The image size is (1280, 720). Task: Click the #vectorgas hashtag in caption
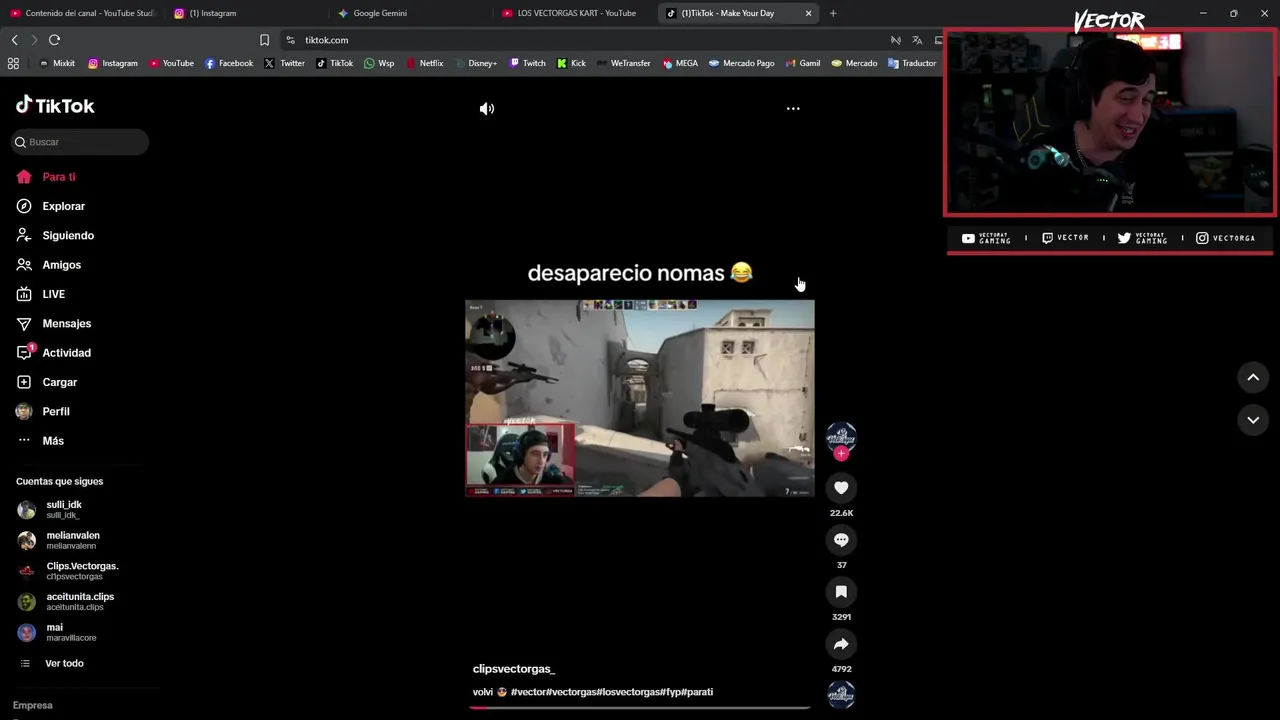(x=573, y=692)
